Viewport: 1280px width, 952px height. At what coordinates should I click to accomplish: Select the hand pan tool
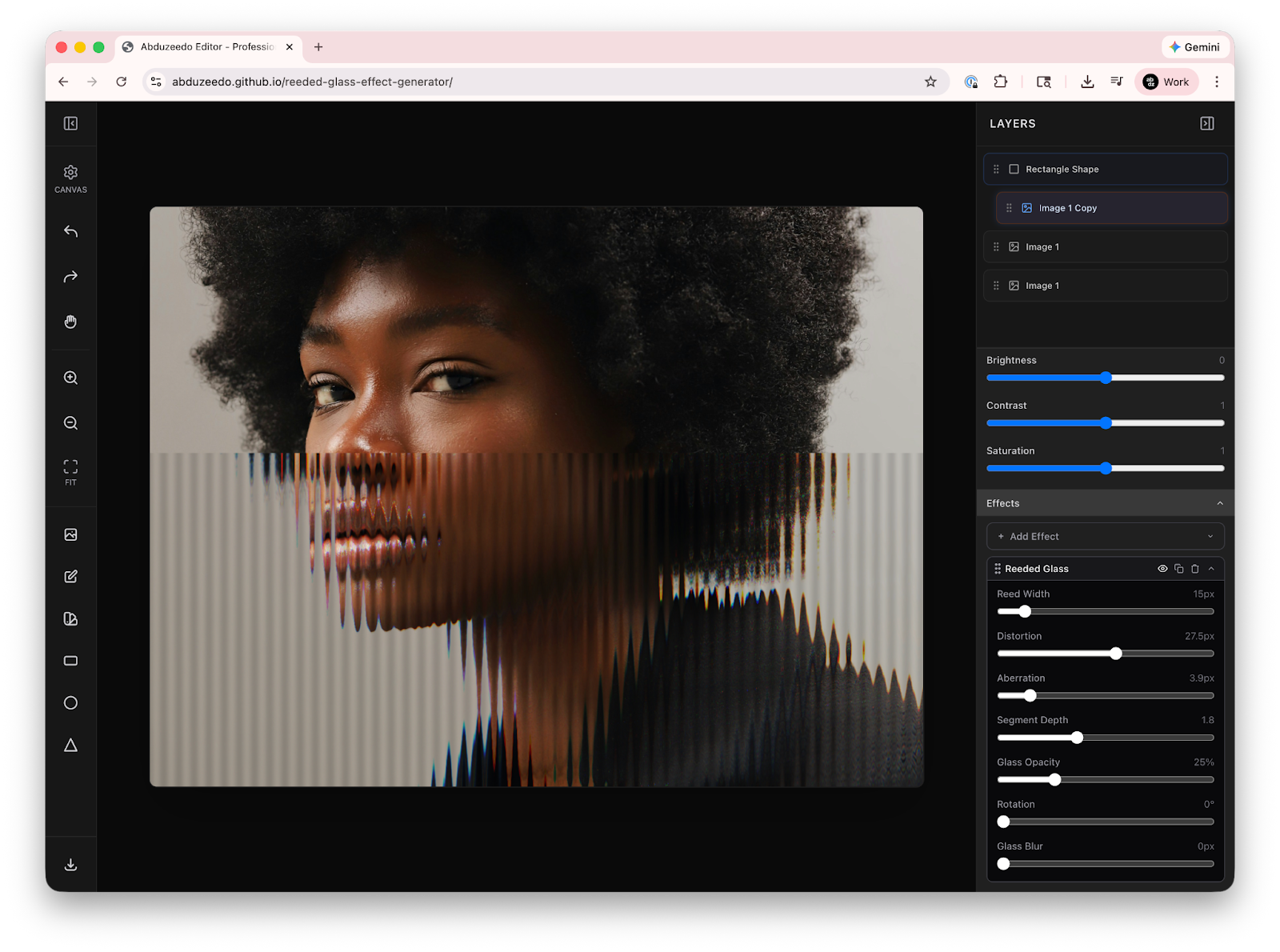(x=70, y=322)
